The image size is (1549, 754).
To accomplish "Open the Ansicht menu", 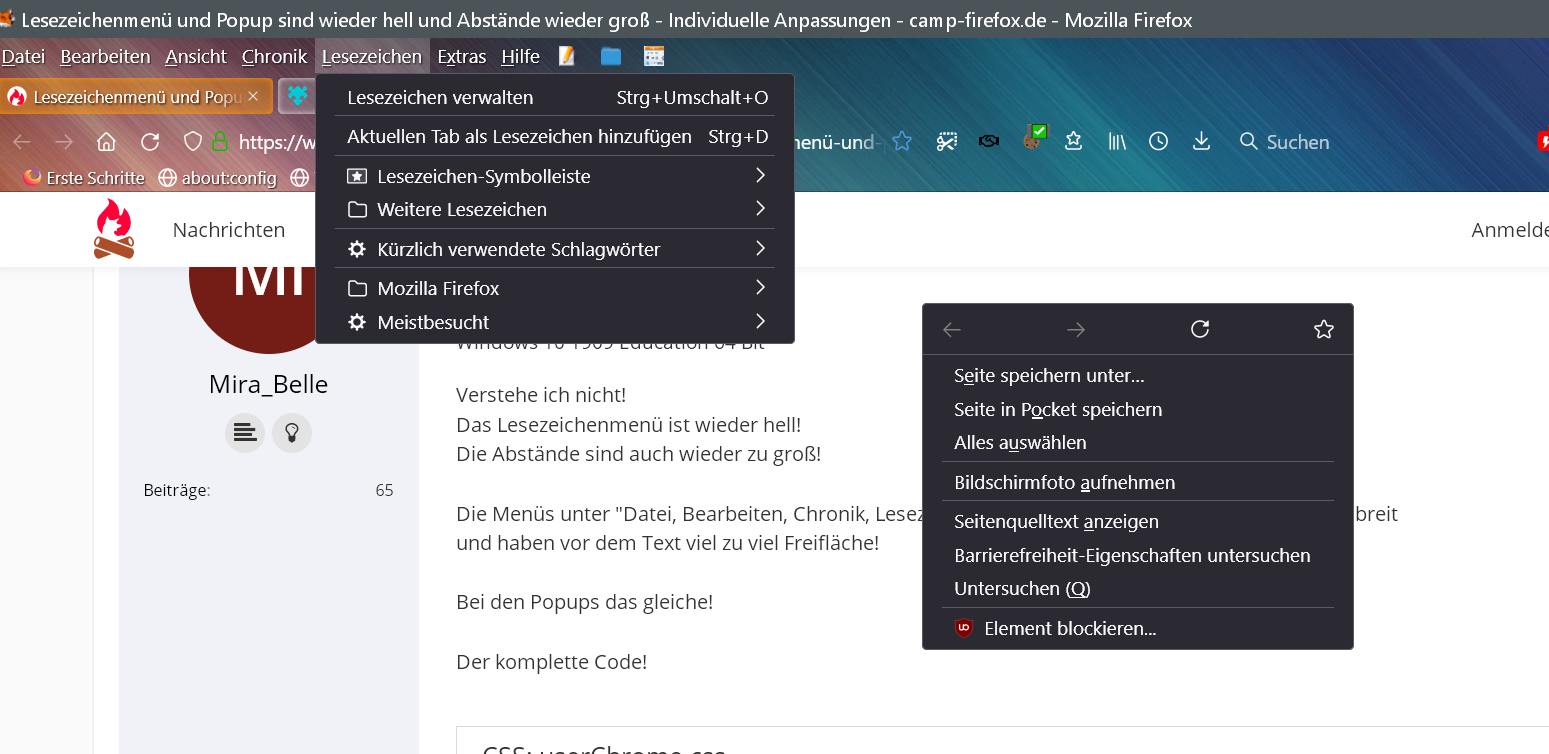I will point(196,57).
